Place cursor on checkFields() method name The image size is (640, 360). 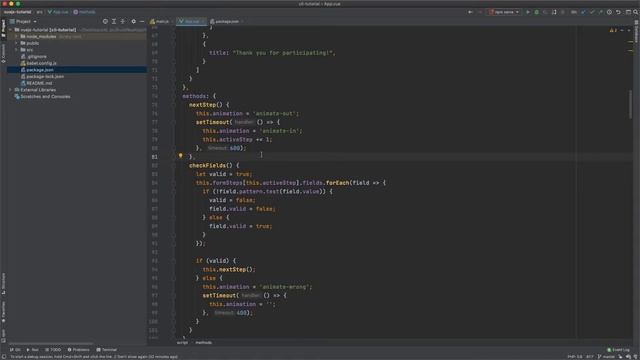(207, 165)
